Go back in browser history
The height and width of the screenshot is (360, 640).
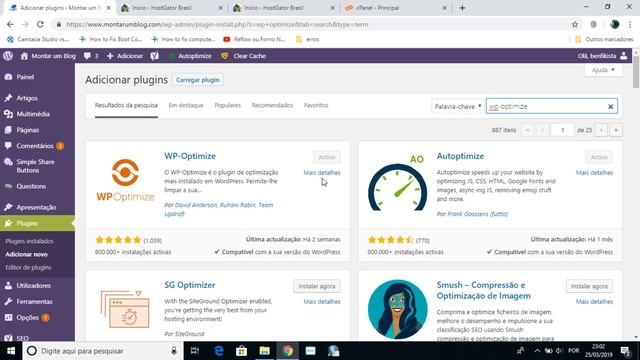pyautogui.click(x=10, y=24)
